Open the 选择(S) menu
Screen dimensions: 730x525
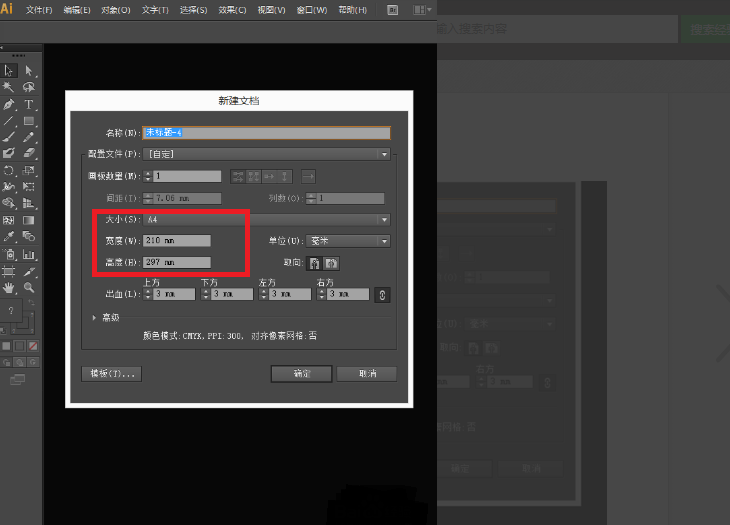(x=193, y=10)
